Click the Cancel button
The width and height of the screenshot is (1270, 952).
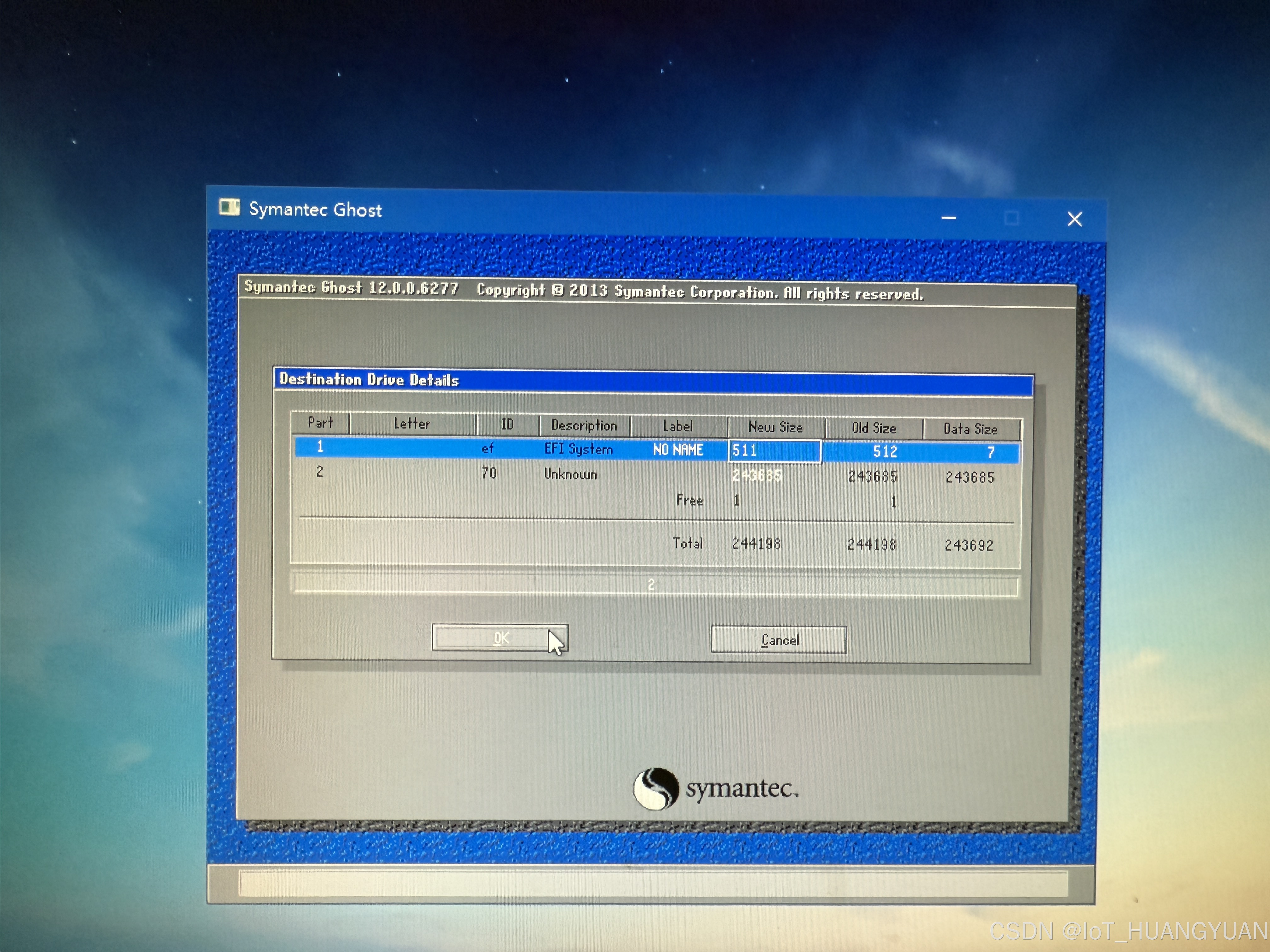(x=779, y=639)
